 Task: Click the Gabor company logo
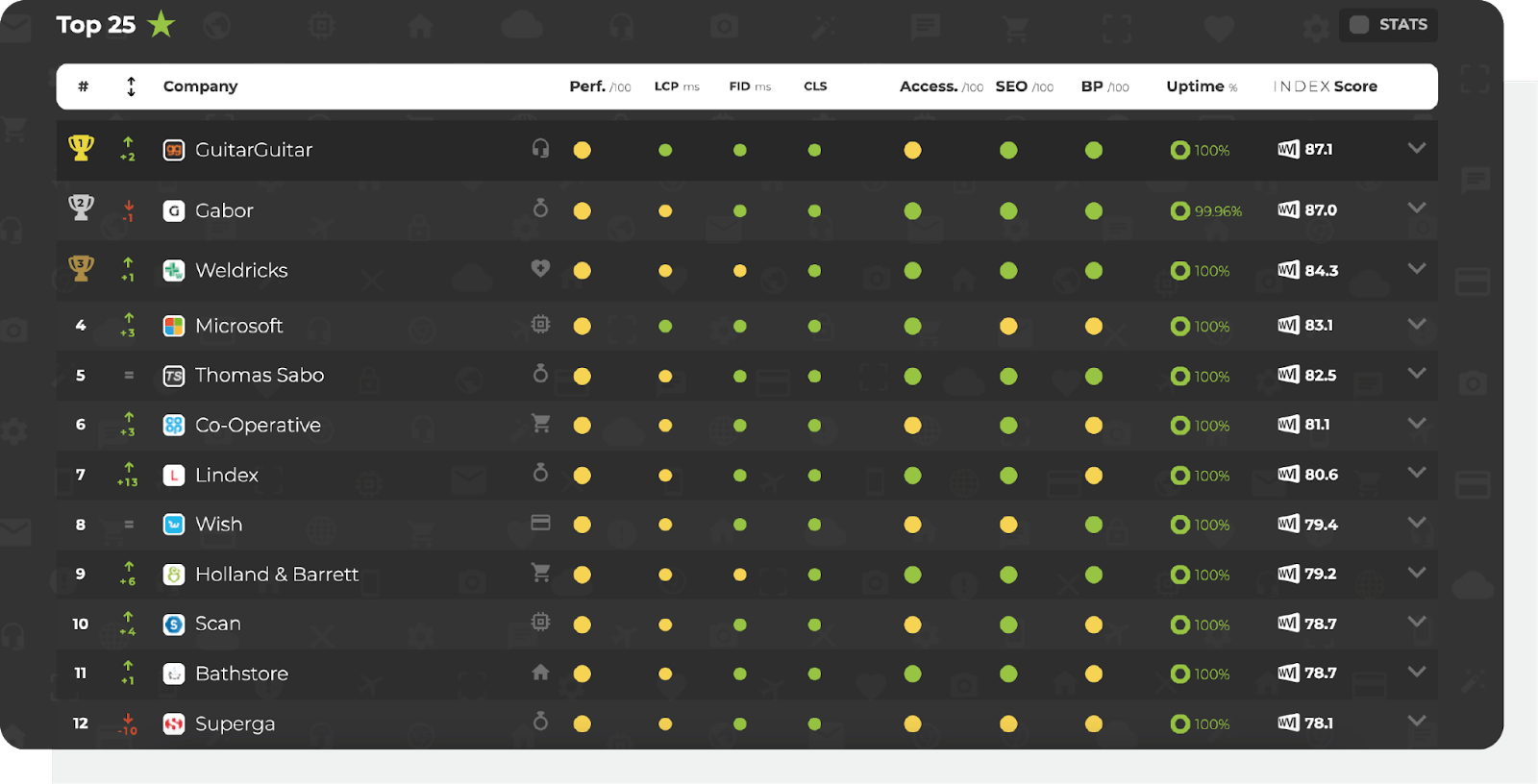click(174, 210)
